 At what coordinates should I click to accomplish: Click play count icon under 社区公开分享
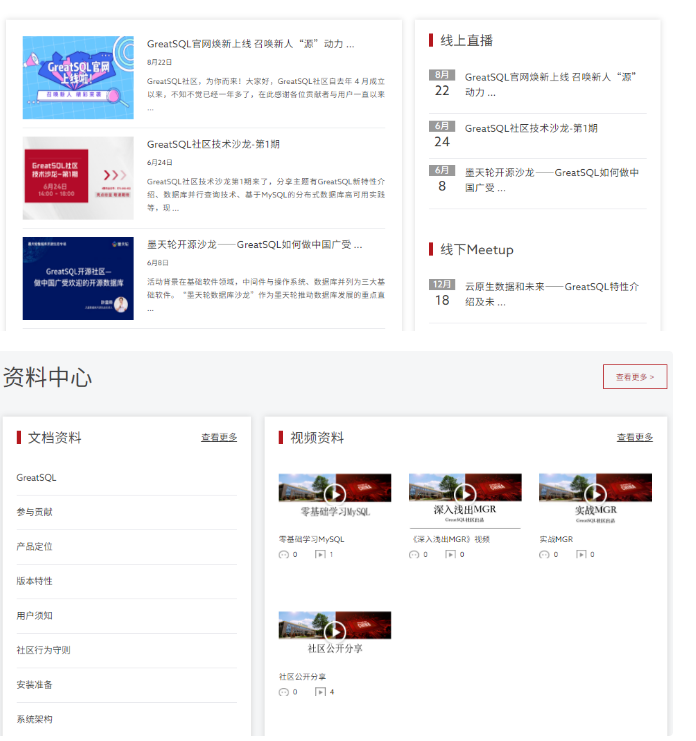tap(320, 692)
